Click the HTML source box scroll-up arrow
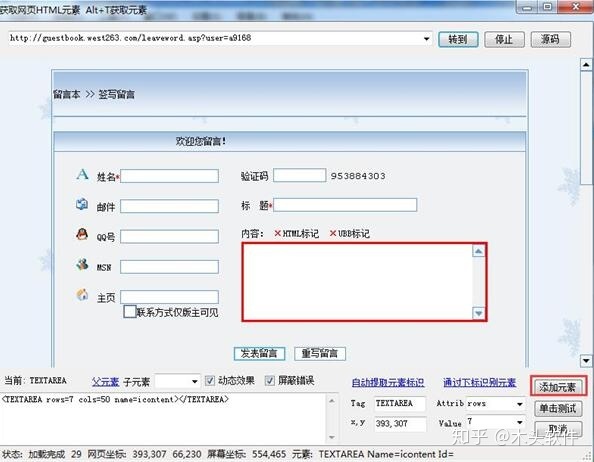This screenshot has height=462, width=594. tap(332, 401)
